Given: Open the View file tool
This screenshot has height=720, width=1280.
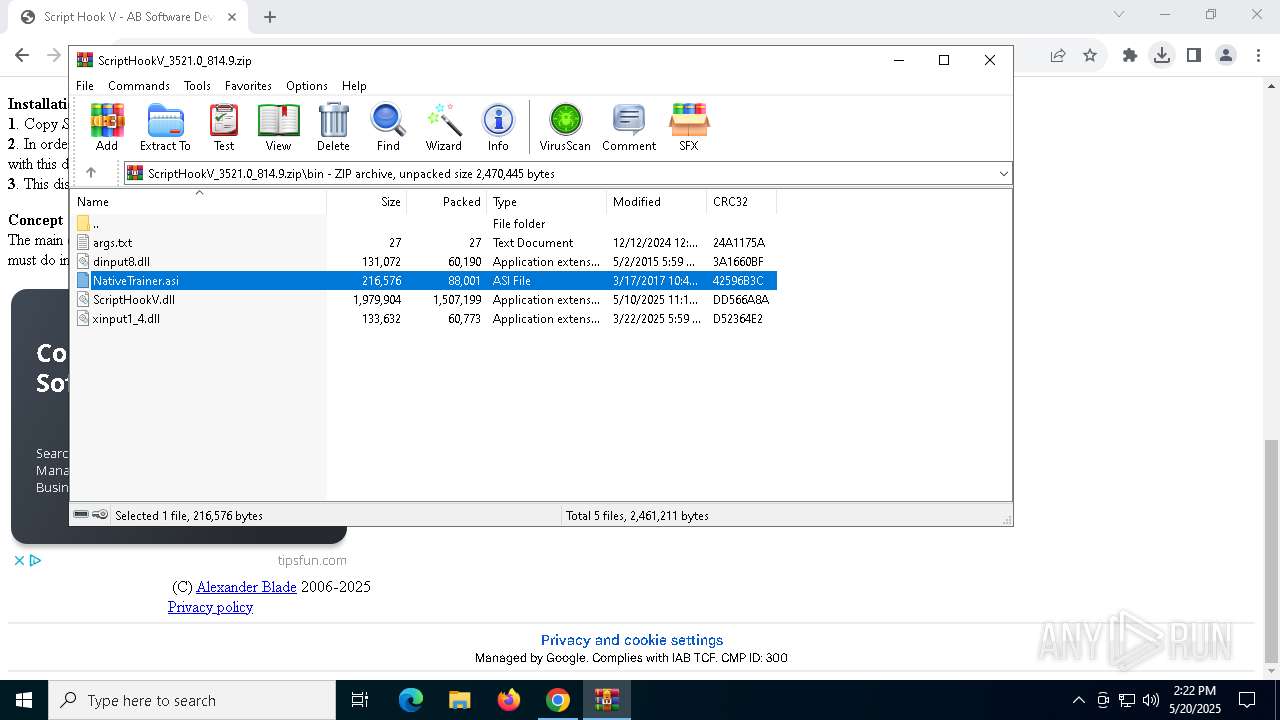Looking at the screenshot, I should [278, 127].
